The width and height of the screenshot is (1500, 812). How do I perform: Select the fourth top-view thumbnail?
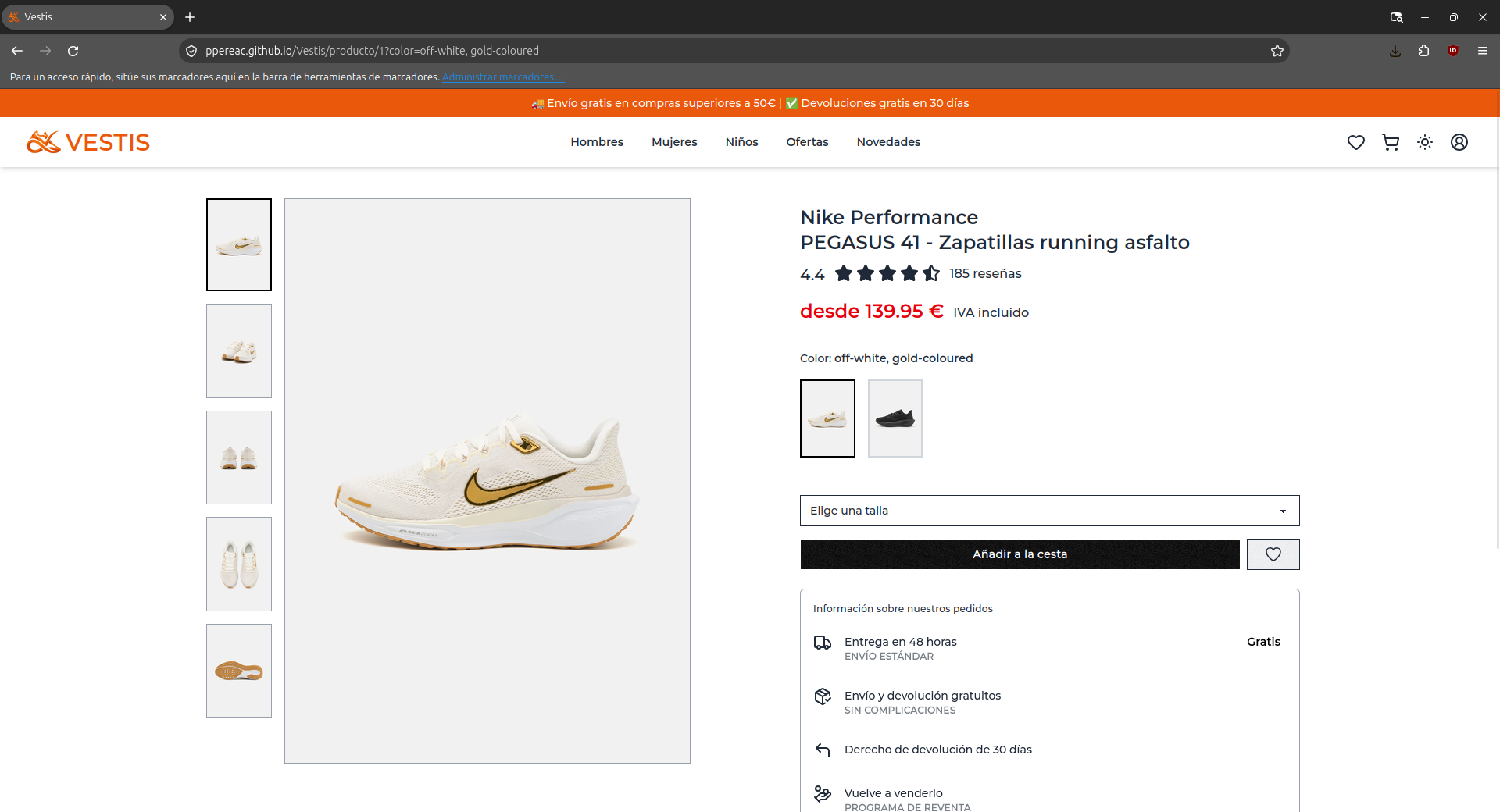pyautogui.click(x=239, y=564)
